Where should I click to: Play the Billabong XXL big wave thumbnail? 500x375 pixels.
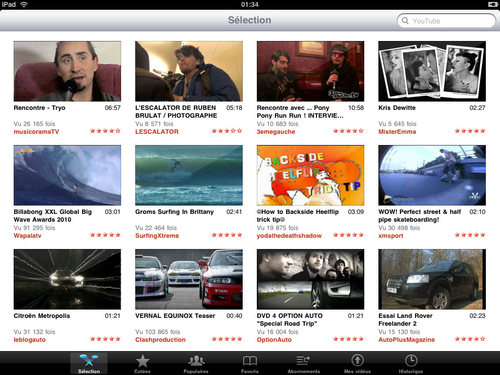click(x=67, y=175)
